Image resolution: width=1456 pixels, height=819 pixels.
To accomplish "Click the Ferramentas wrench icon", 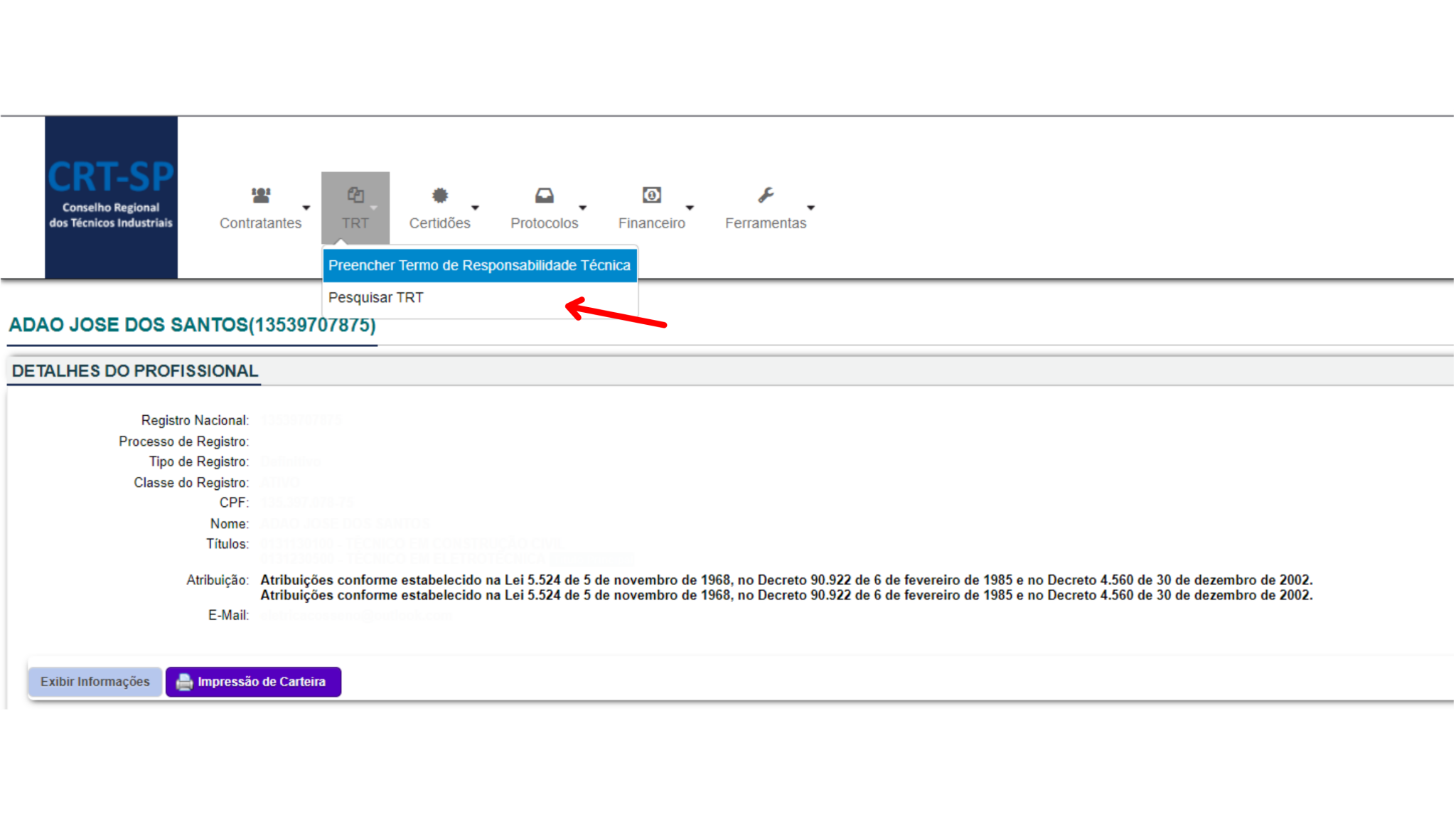I will pos(766,195).
